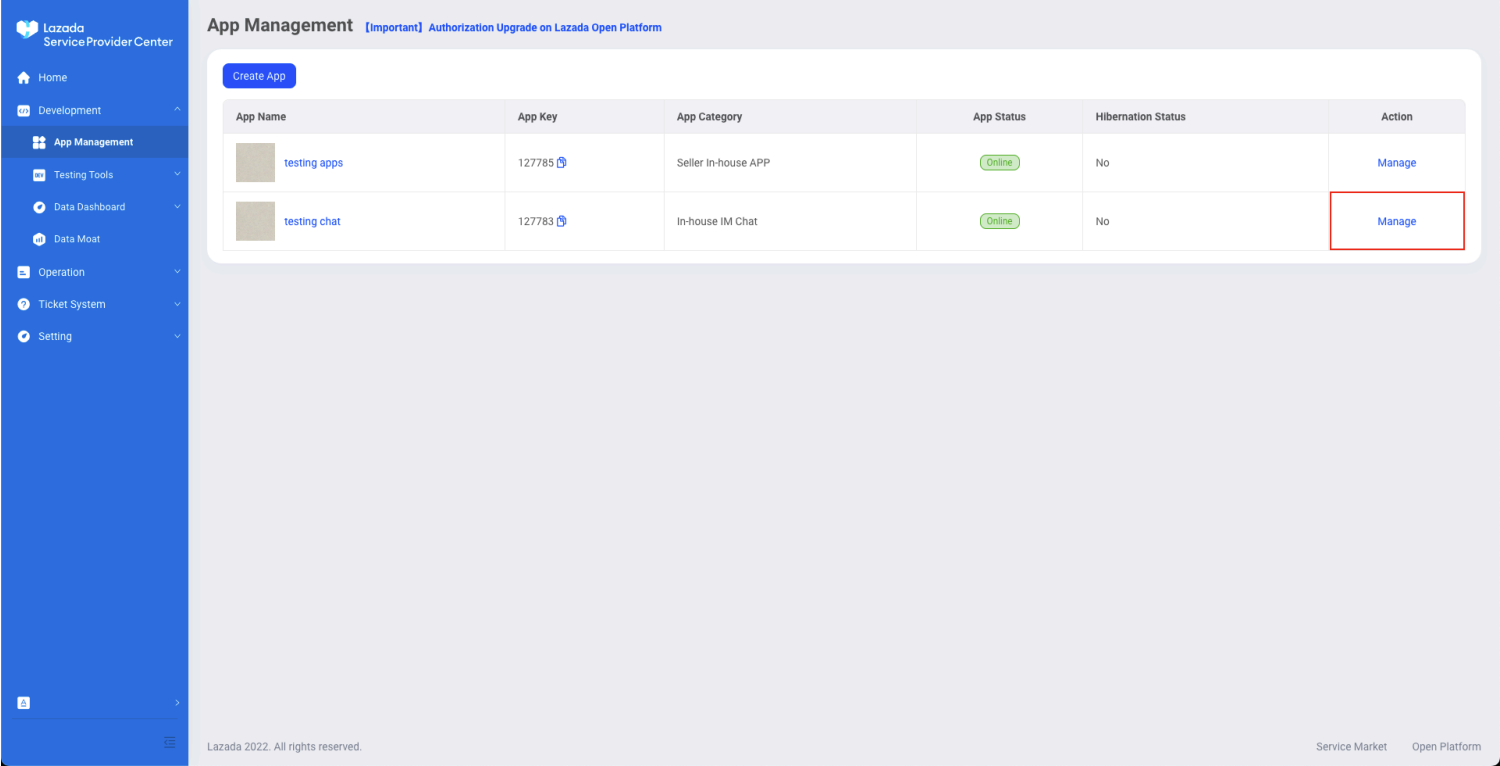Click the Data Dashboard sidebar icon
The height and width of the screenshot is (766, 1500).
[x=39, y=207]
